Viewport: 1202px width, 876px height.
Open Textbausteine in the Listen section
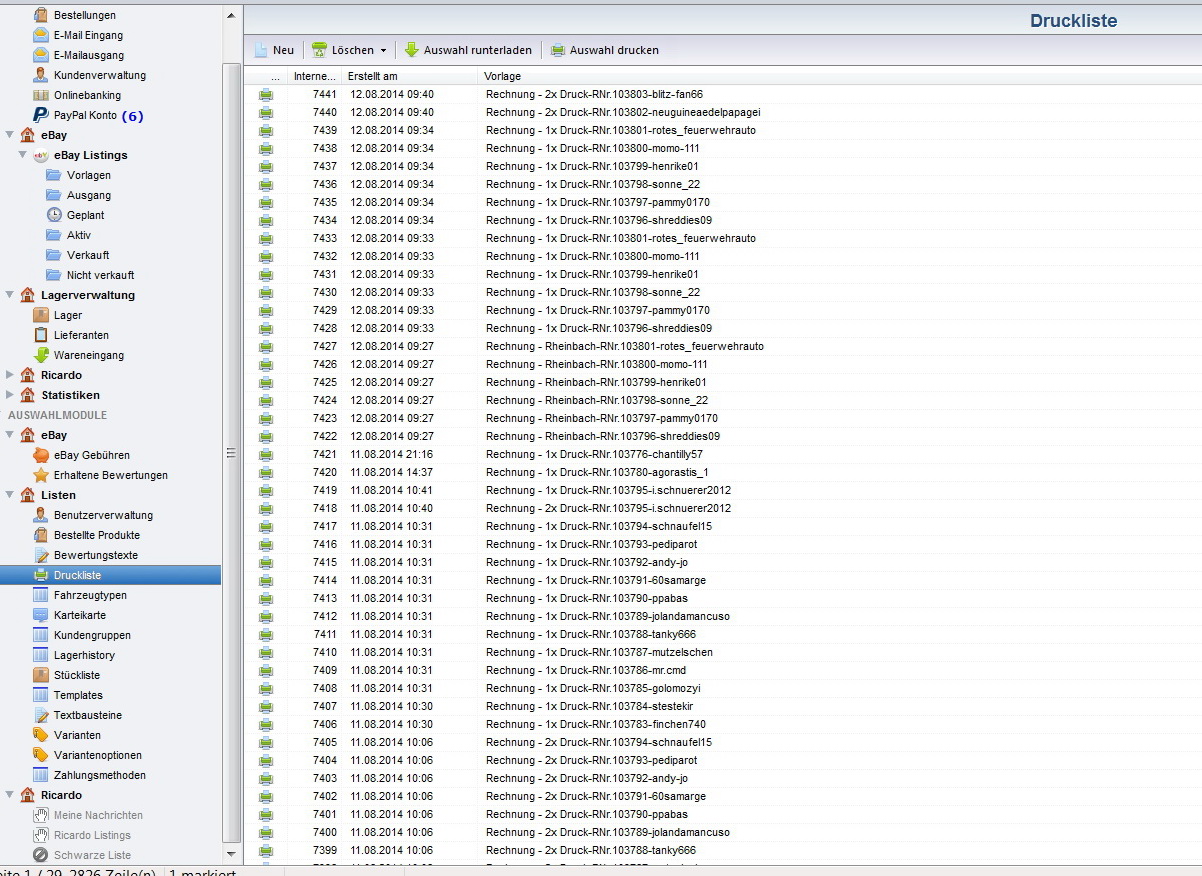[x=87, y=715]
